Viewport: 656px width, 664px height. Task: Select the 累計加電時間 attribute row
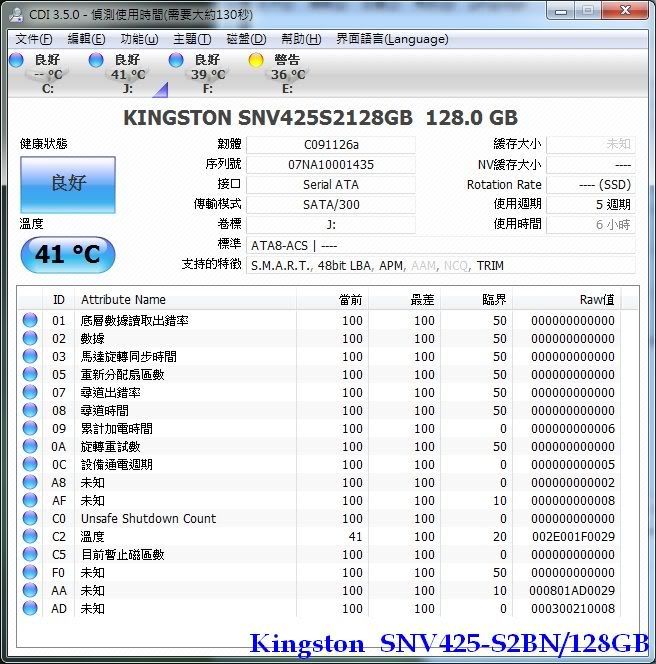pos(319,429)
